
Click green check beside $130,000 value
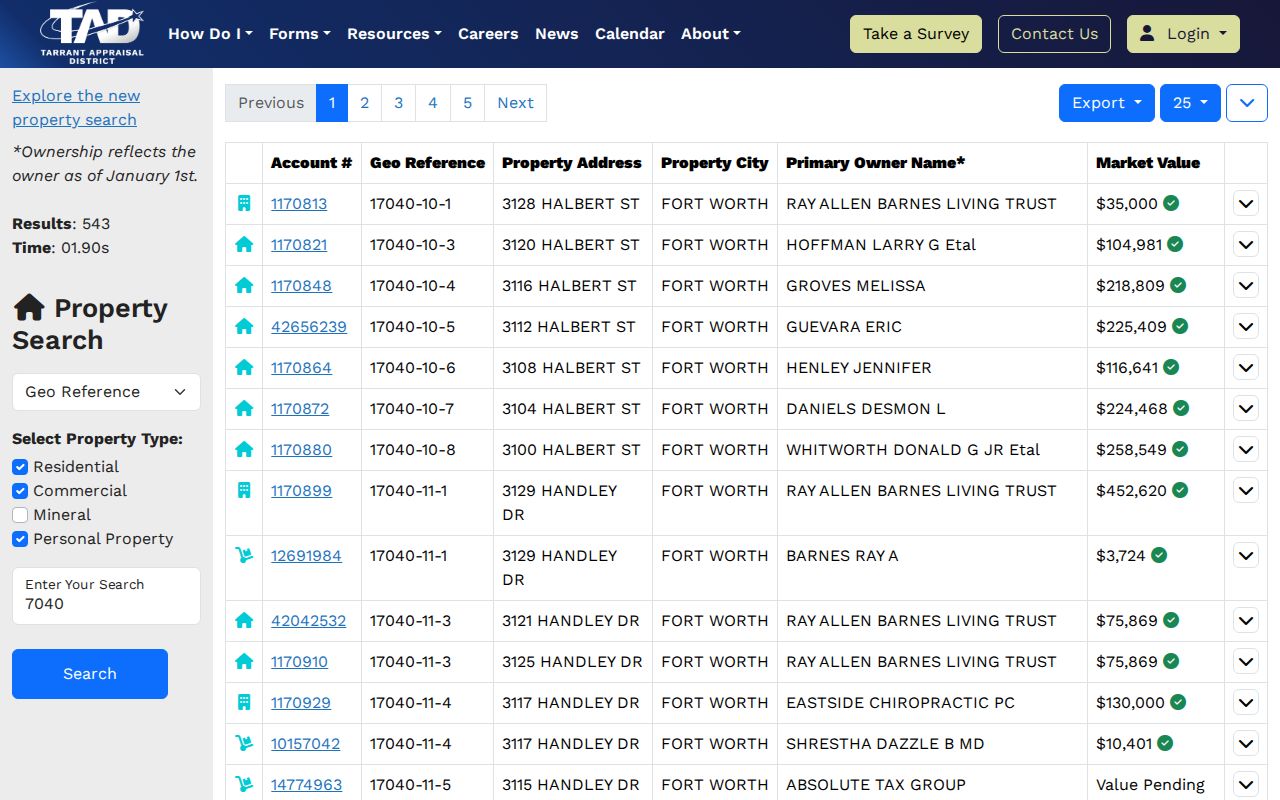point(1178,702)
